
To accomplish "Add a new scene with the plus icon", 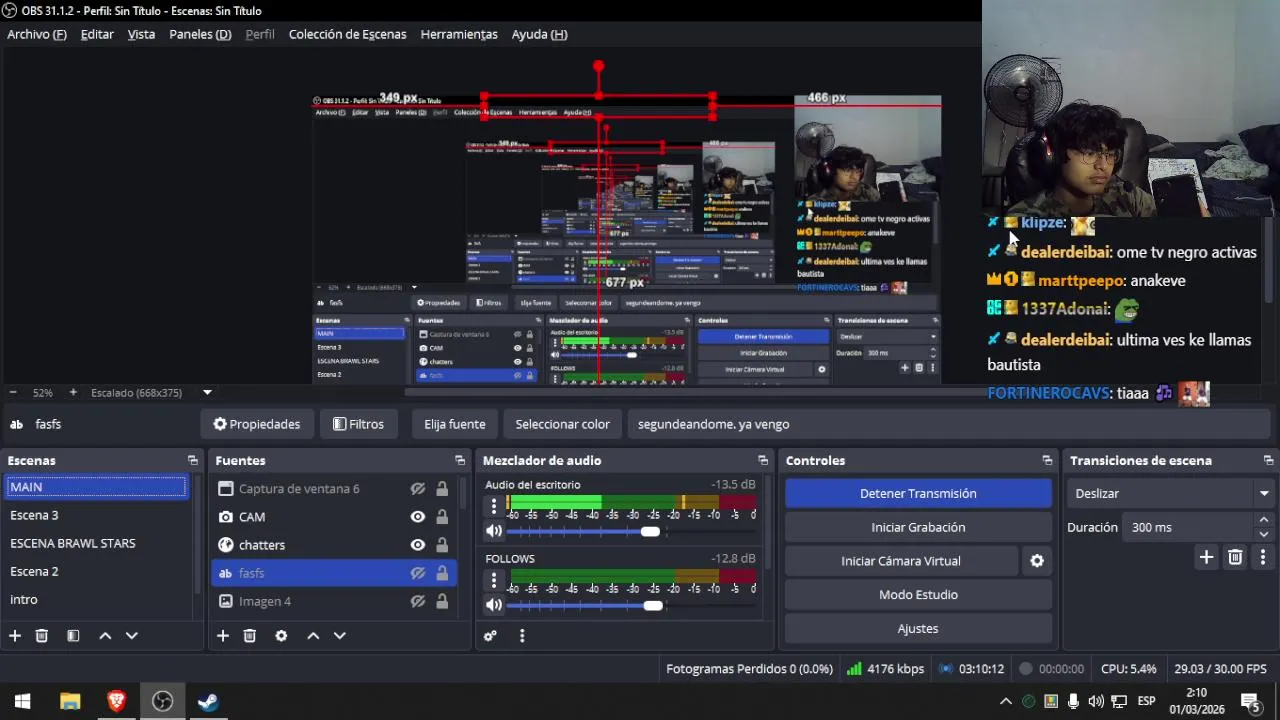I will point(15,636).
